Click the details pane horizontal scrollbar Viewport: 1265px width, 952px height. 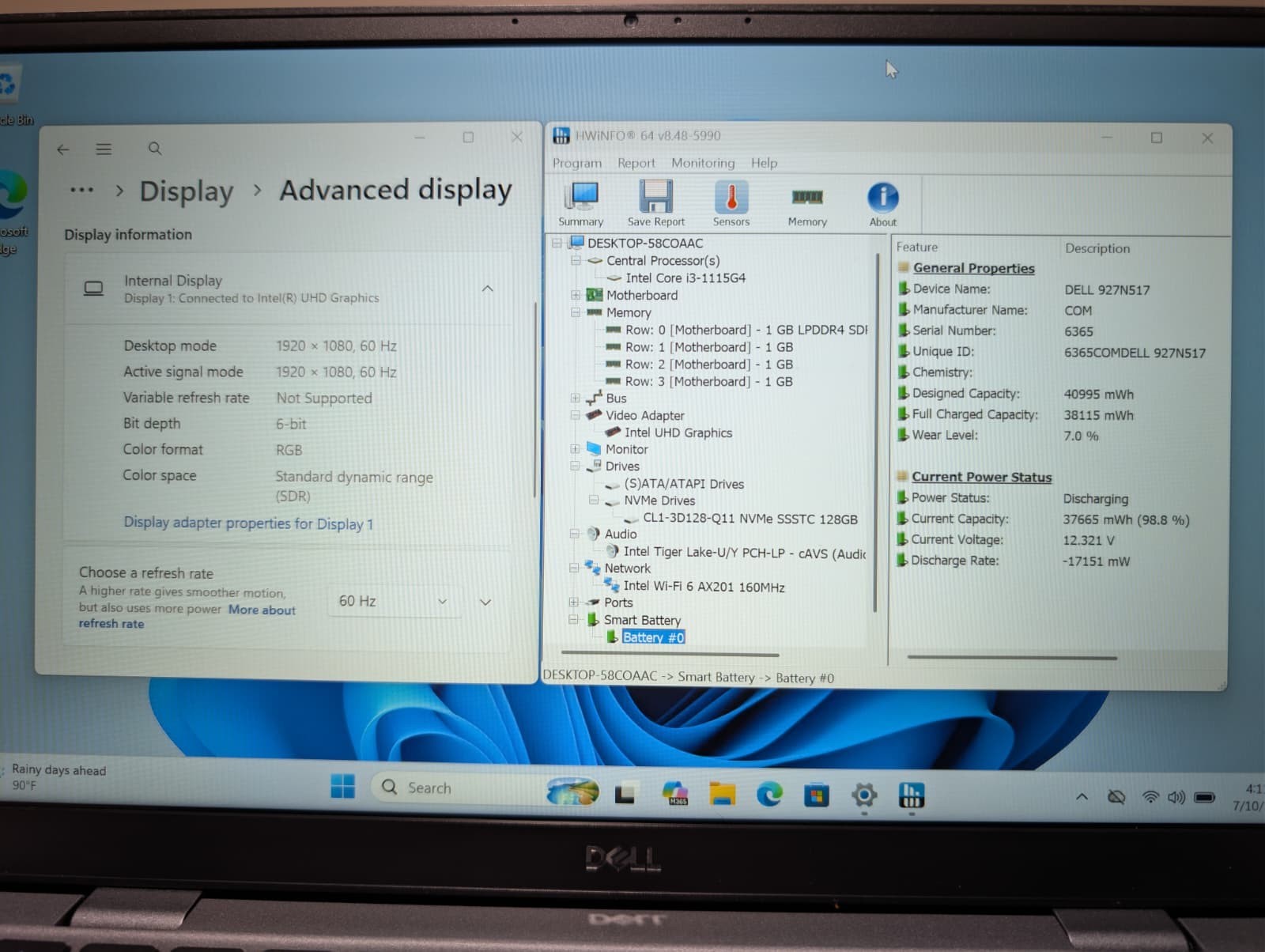tap(1012, 657)
